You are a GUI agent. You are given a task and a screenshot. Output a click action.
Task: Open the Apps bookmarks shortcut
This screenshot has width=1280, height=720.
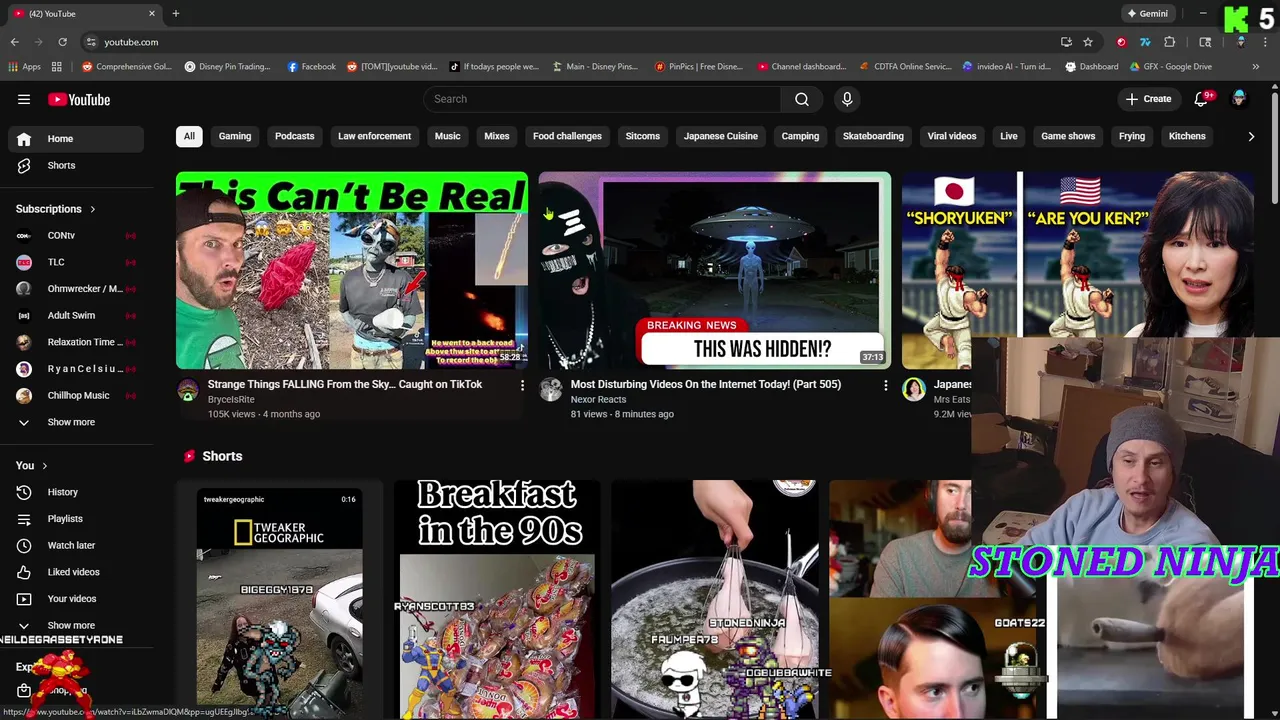25,67
